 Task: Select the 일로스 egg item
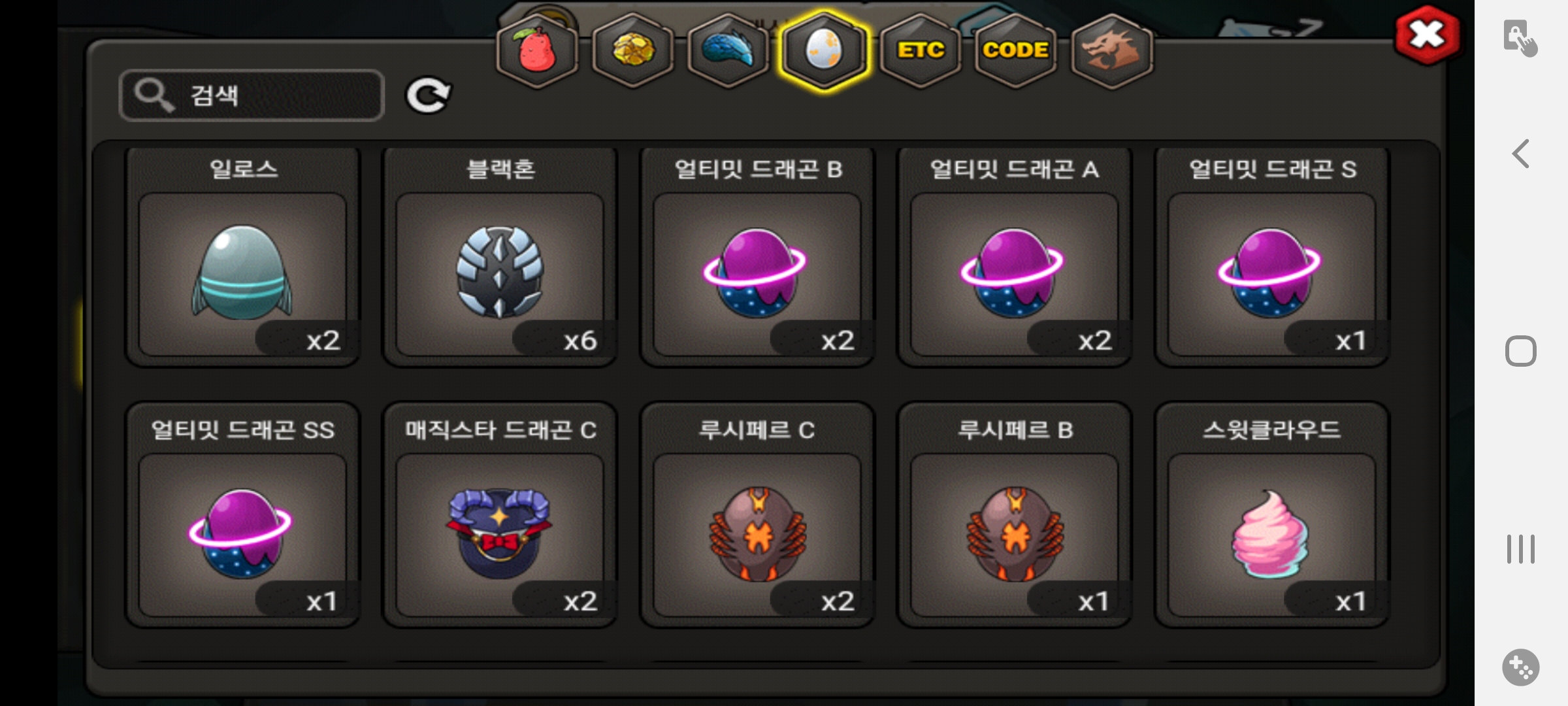pyautogui.click(x=242, y=257)
